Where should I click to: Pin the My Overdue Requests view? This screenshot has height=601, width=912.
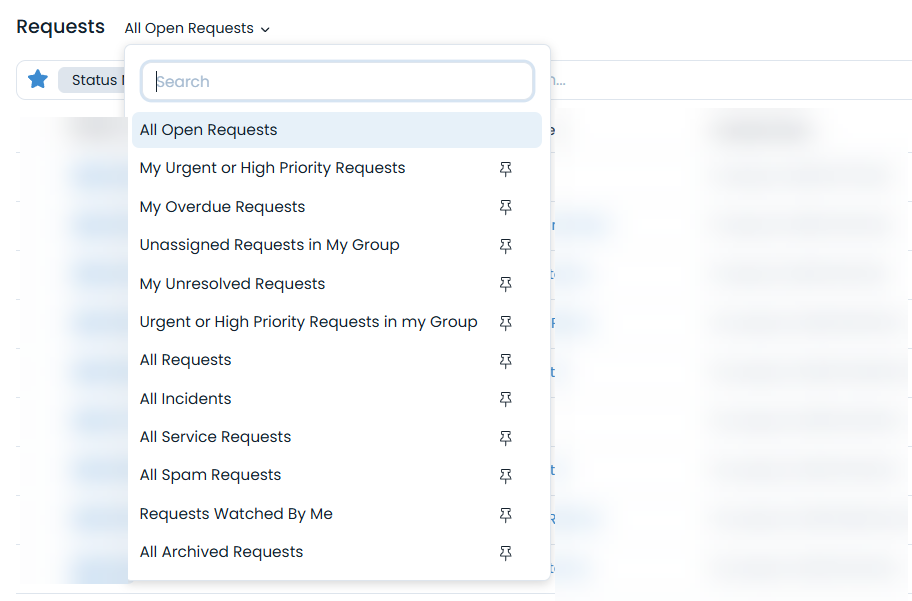(506, 207)
